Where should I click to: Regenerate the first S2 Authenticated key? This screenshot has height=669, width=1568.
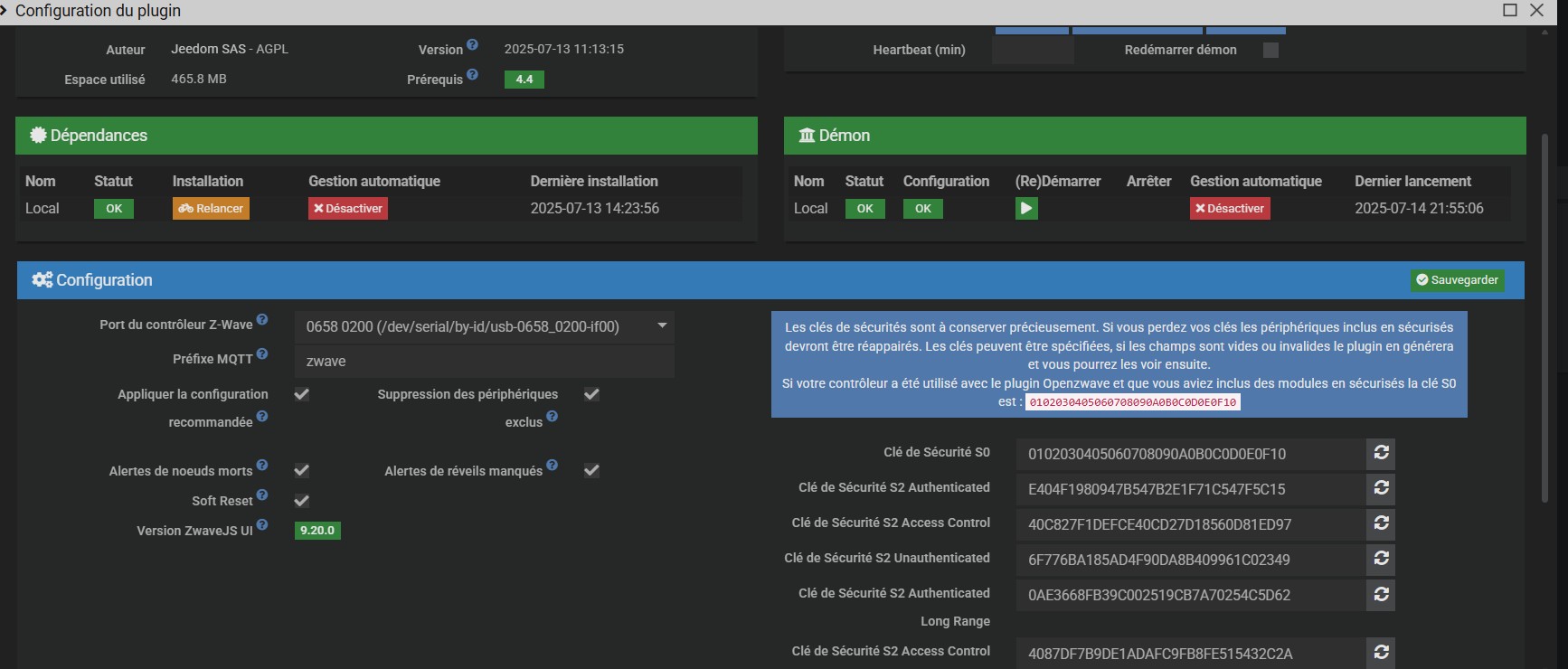tap(1381, 488)
